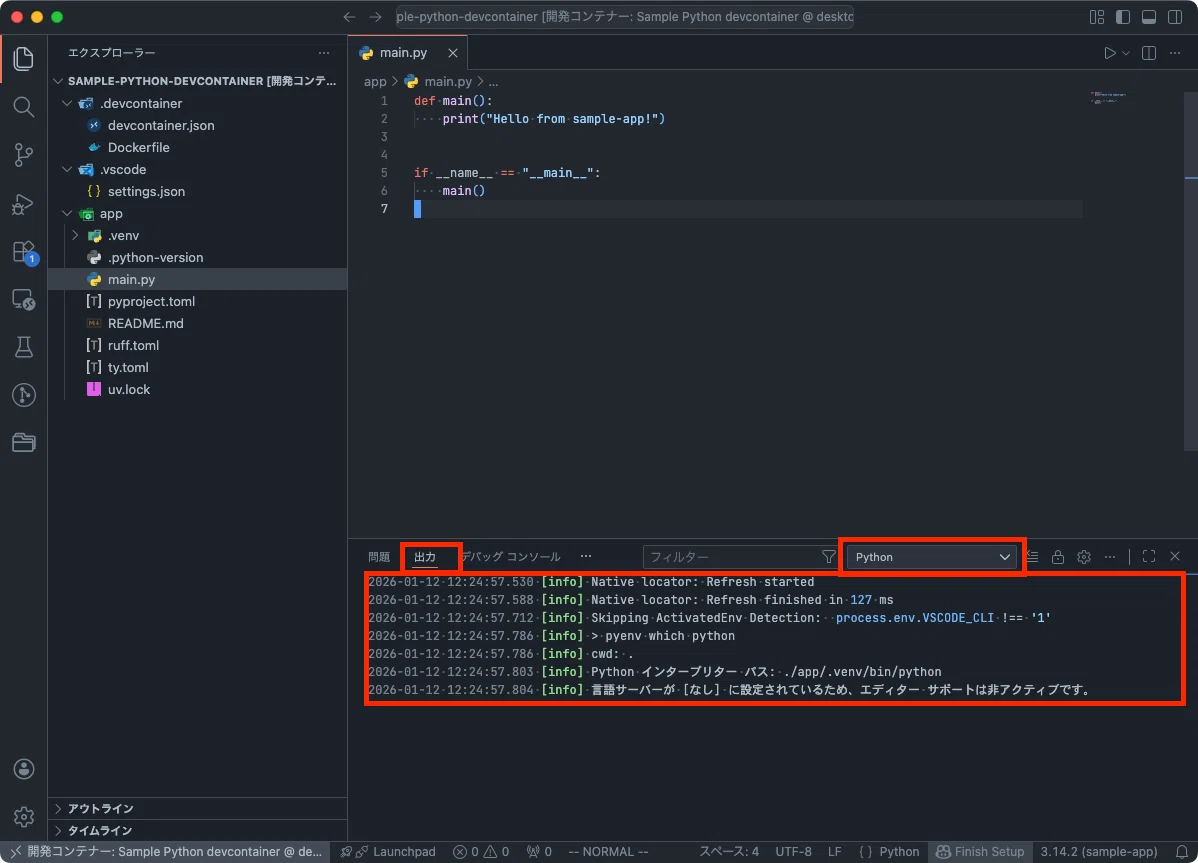Switch to the 問題 panel tab
This screenshot has height=863, width=1198.
point(379,557)
